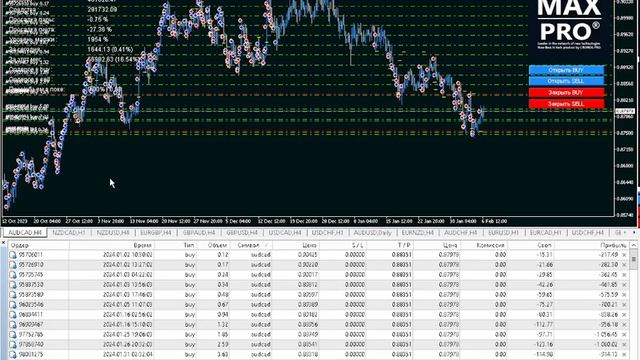
Task: Close the 0.48 lot order with its x
Action: coord(624,295)
